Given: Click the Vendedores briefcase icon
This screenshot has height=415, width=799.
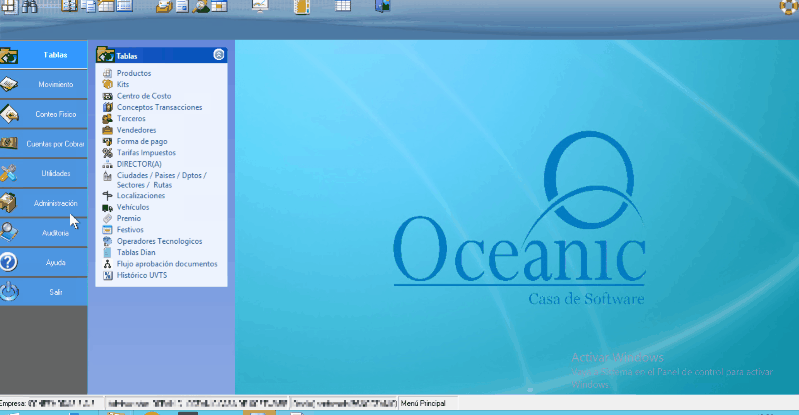Looking at the screenshot, I should [x=108, y=130].
